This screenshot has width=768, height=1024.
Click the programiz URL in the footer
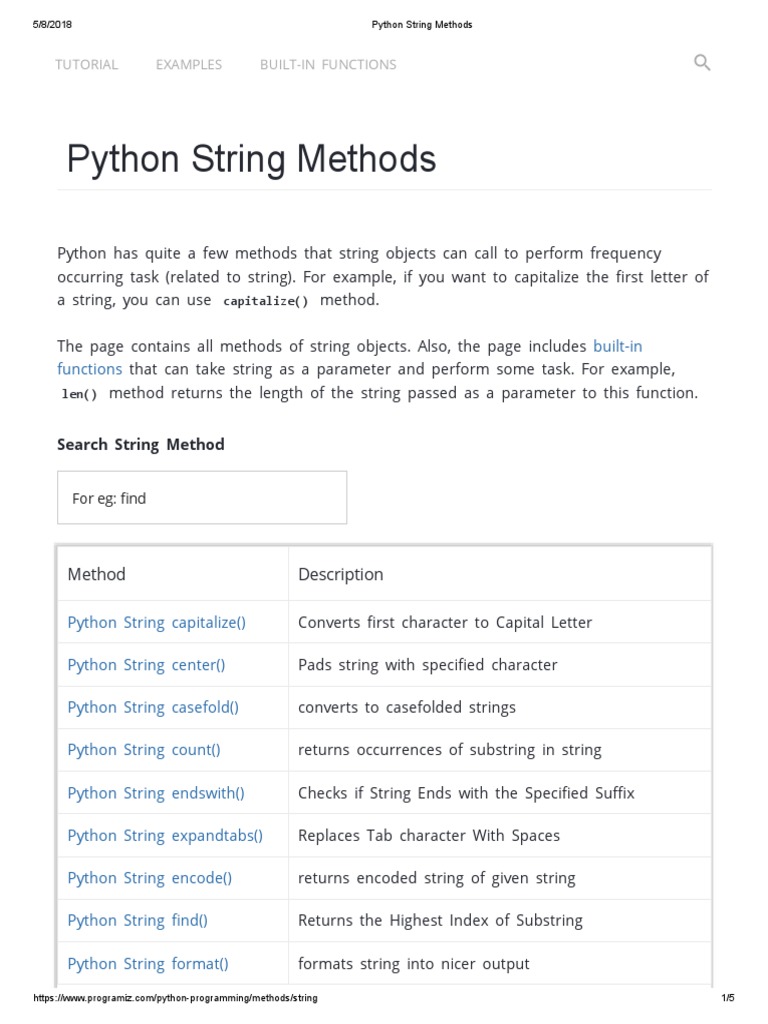pos(176,998)
